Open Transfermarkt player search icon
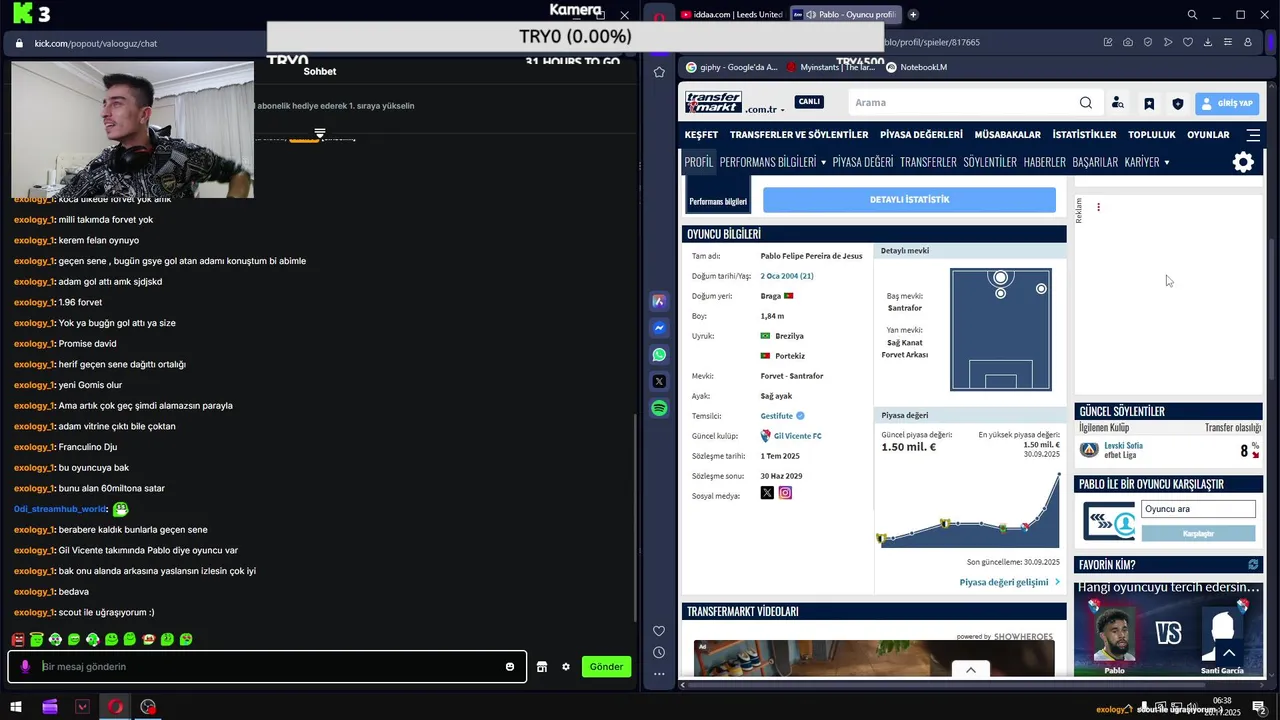Screen dimensions: 1280x720 (1118, 103)
